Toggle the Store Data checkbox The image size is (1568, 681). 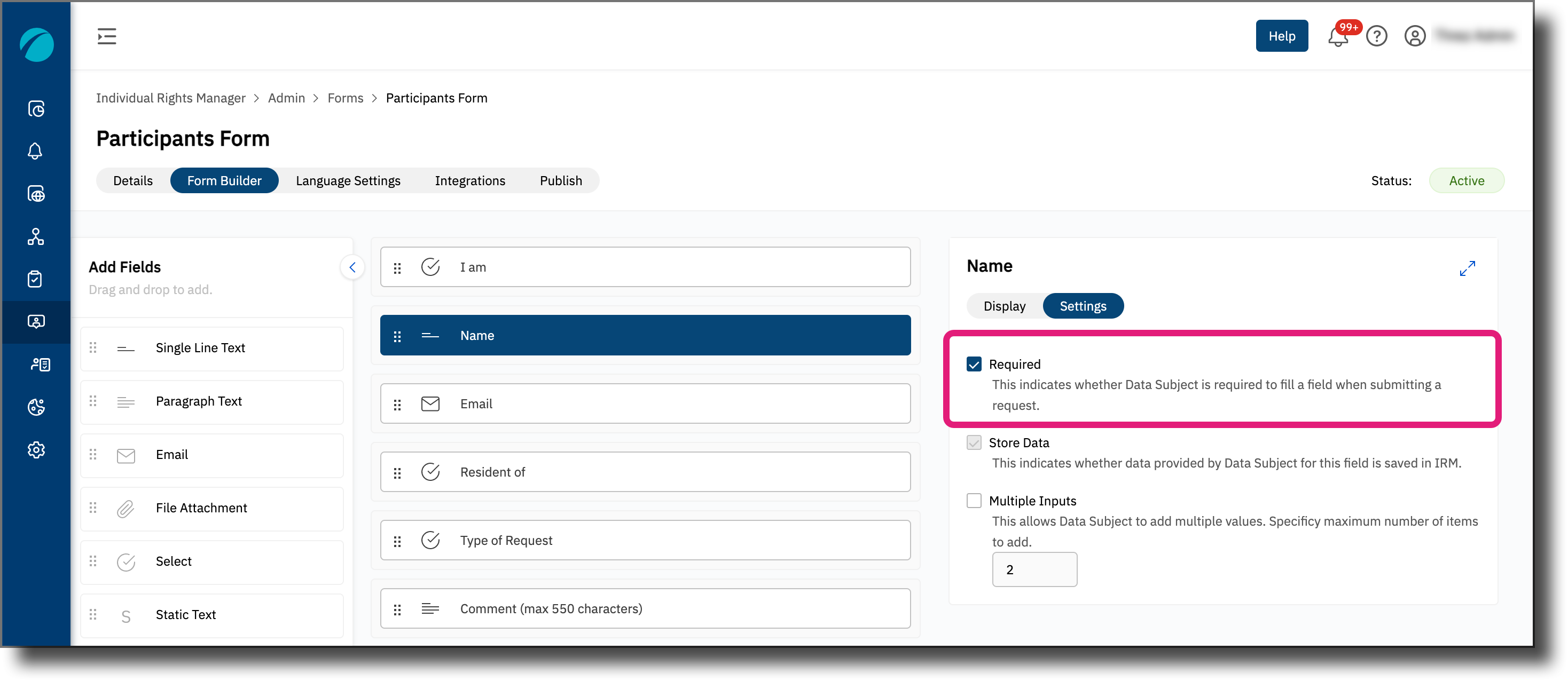point(974,442)
